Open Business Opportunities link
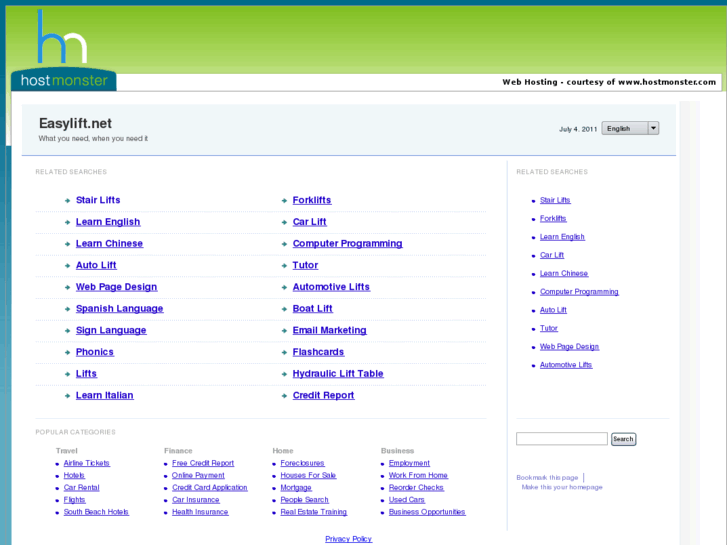 point(427,512)
